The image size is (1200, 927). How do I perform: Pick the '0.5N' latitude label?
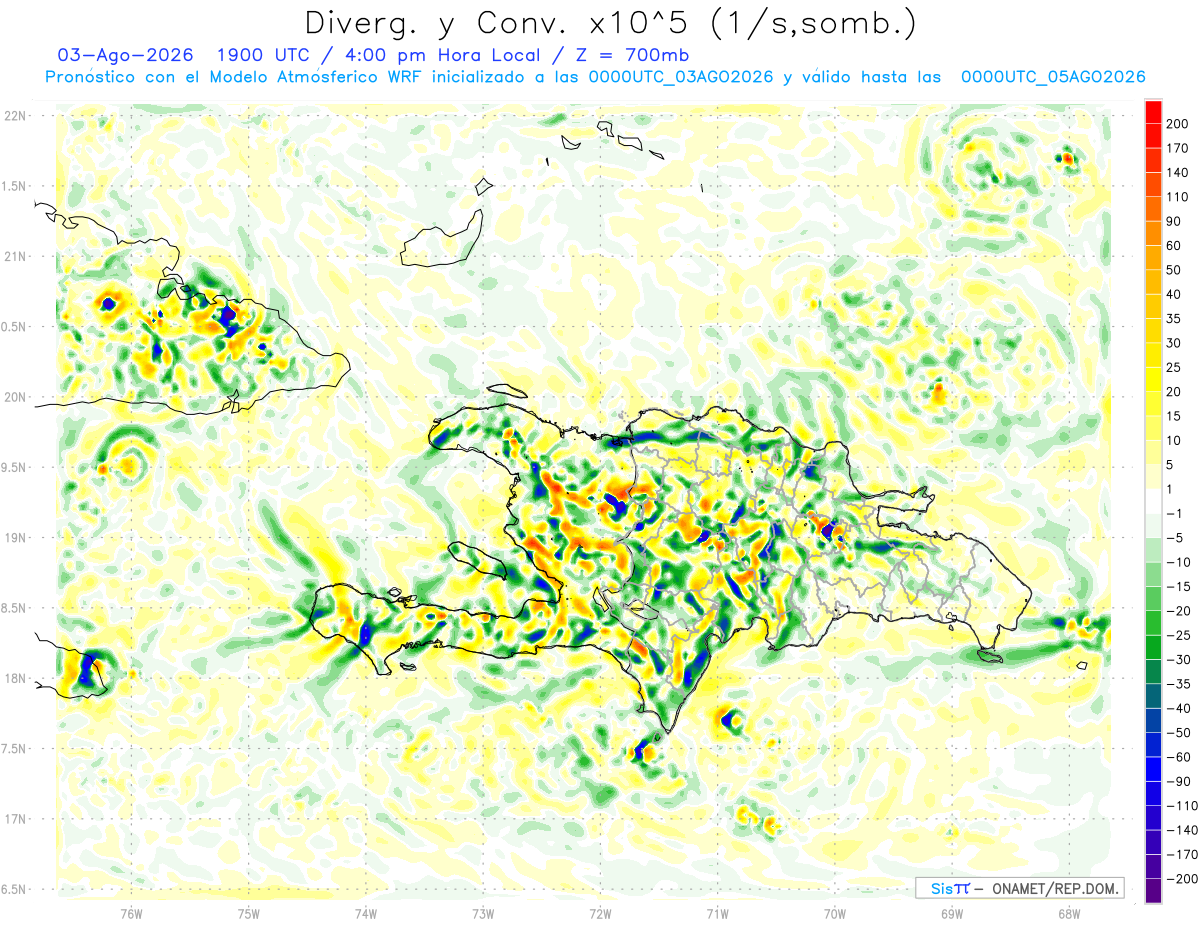pos(15,327)
